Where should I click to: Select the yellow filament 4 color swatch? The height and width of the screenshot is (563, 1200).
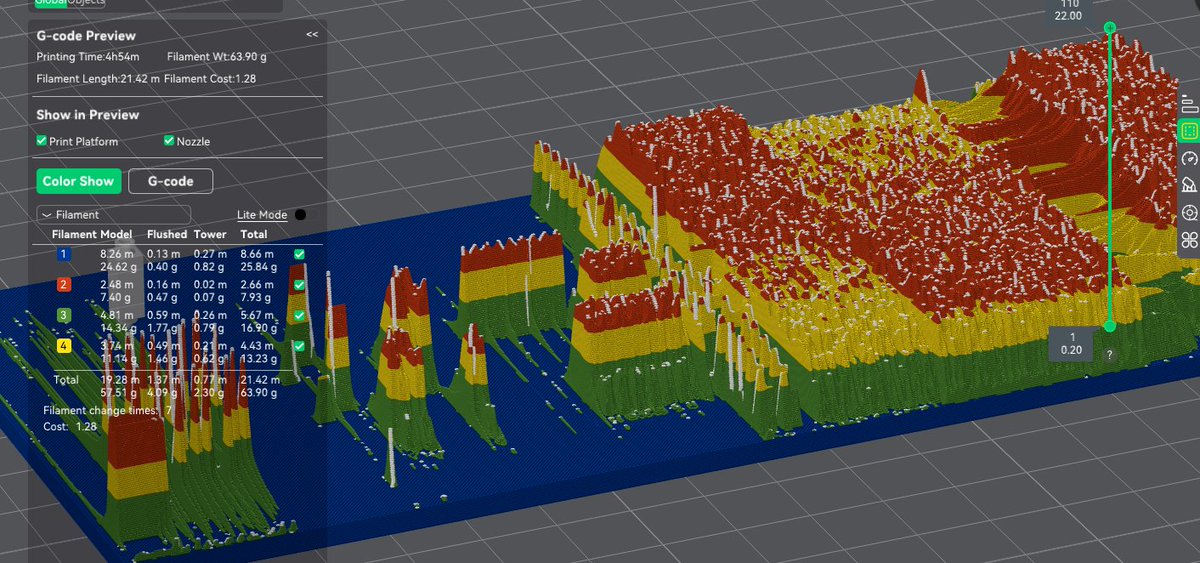pos(64,346)
